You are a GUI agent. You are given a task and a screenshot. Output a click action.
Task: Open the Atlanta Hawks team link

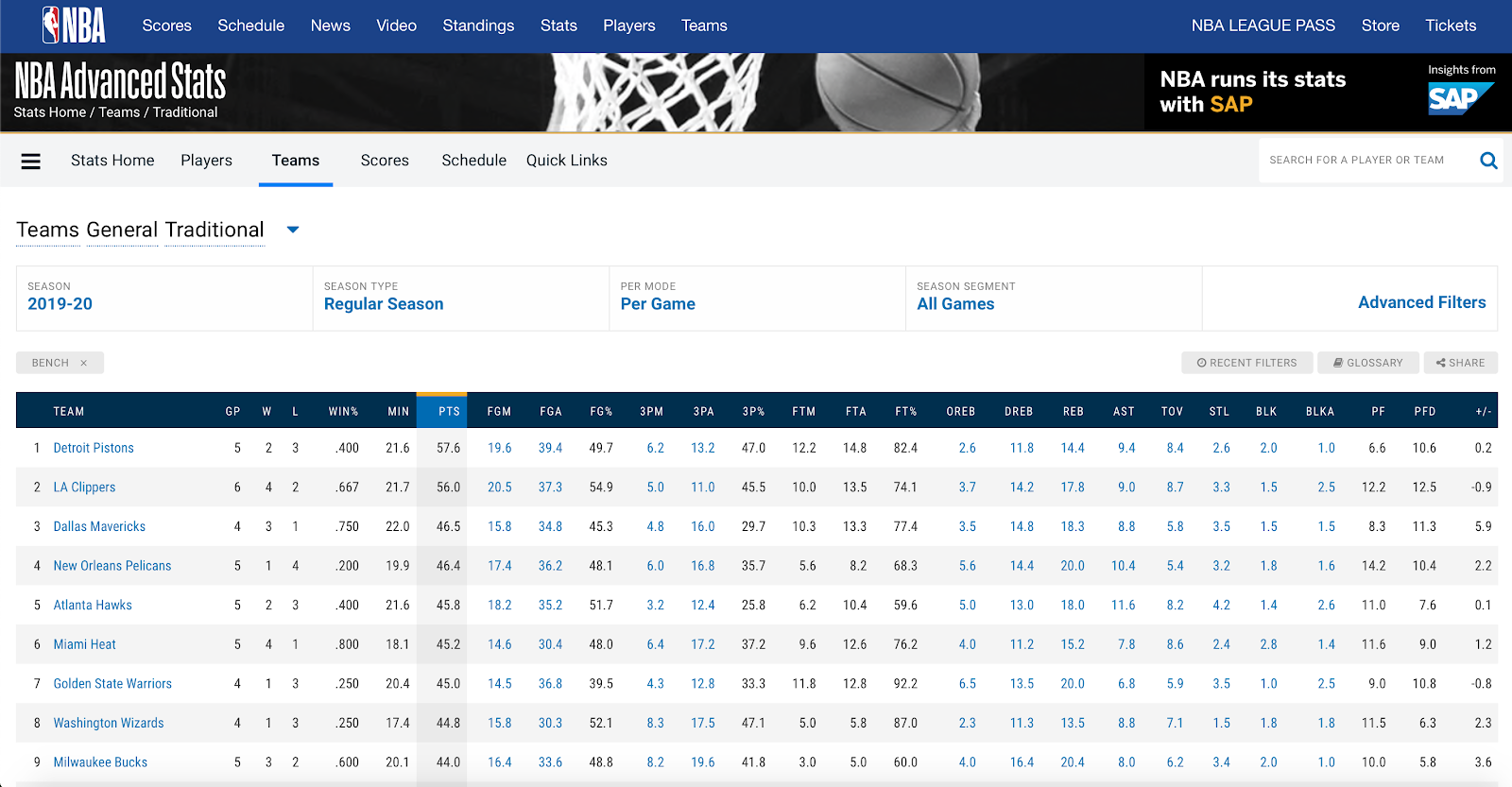coord(93,606)
